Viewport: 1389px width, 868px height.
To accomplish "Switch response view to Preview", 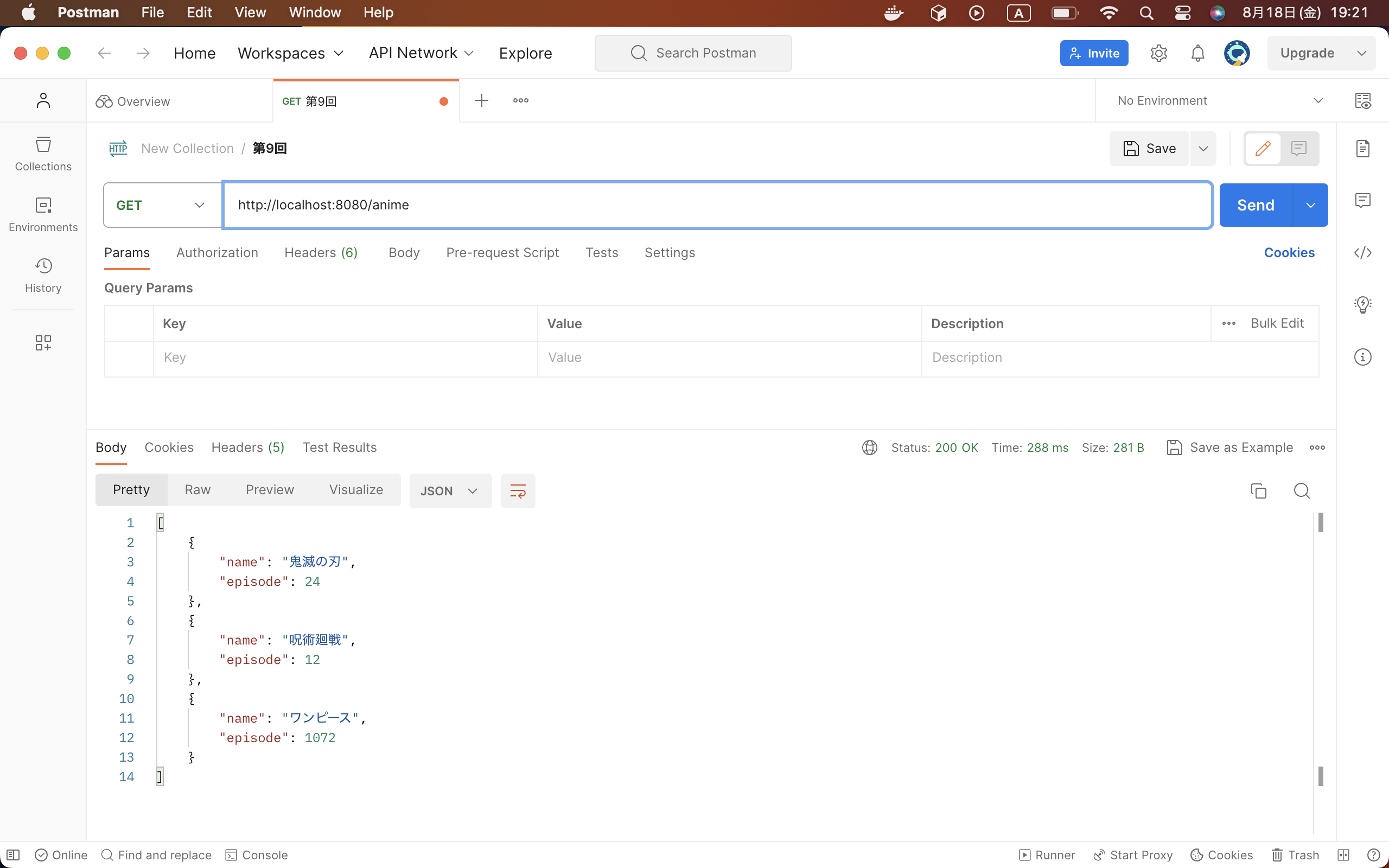I will 269,490.
